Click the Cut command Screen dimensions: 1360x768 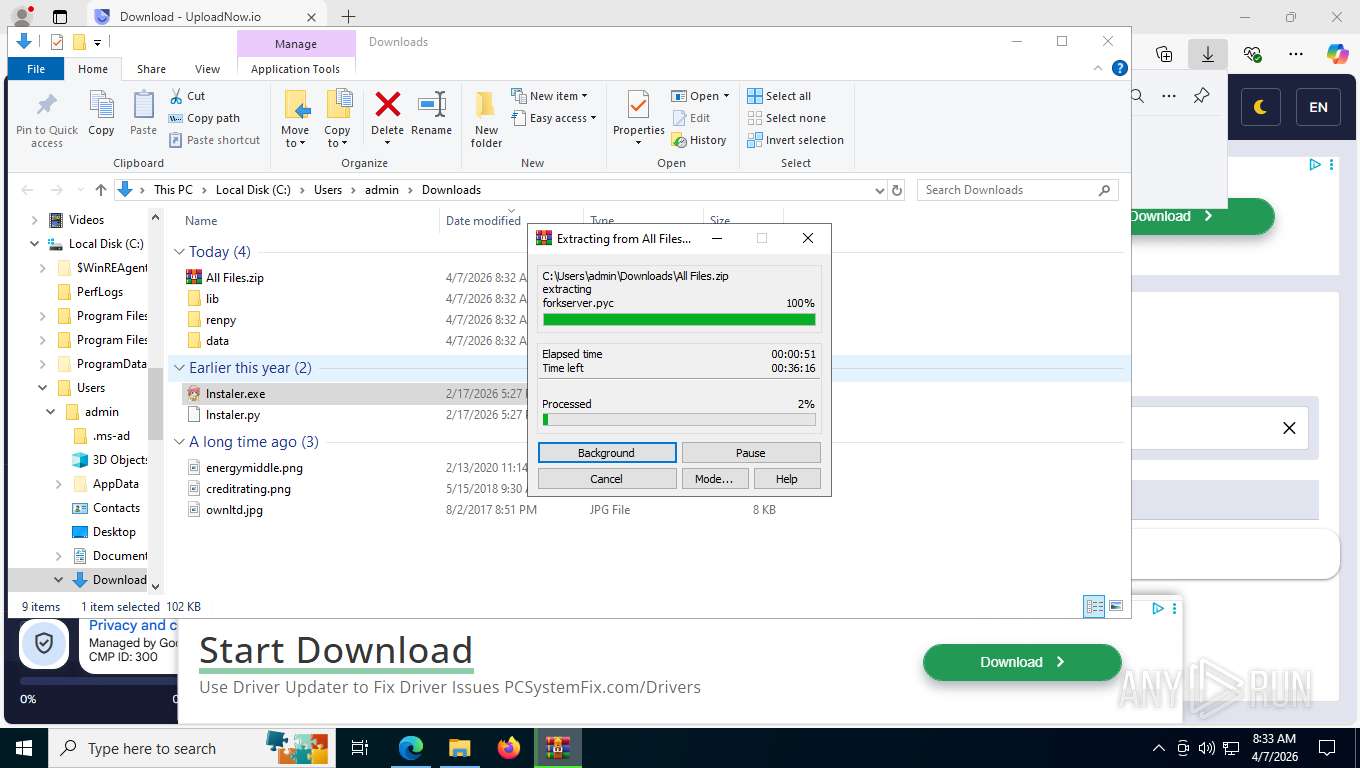coord(187,96)
